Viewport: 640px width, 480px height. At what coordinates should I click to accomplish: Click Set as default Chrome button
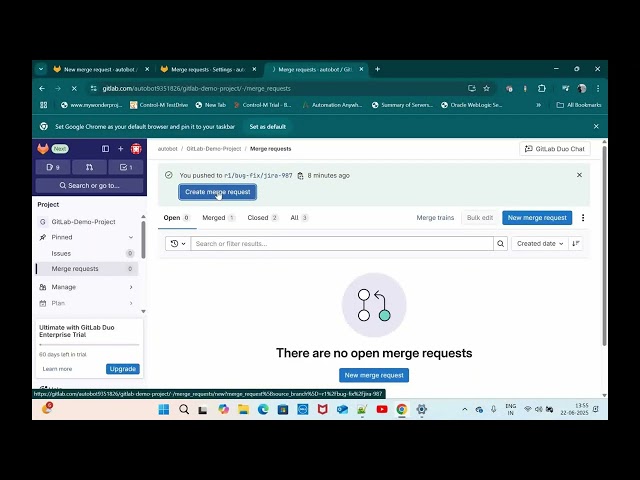coord(268,127)
